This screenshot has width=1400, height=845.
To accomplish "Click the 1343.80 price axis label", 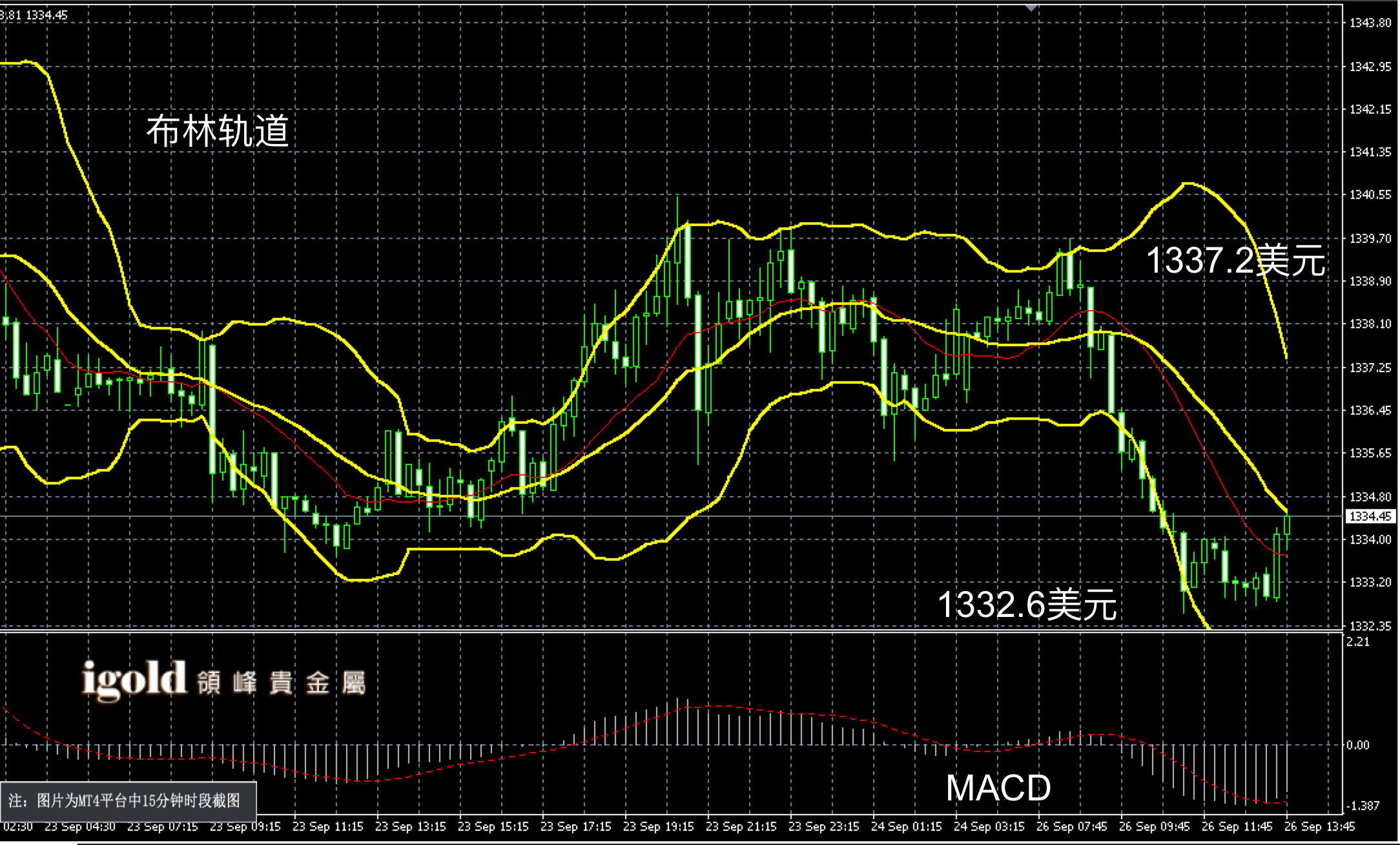I will [x=1370, y=23].
